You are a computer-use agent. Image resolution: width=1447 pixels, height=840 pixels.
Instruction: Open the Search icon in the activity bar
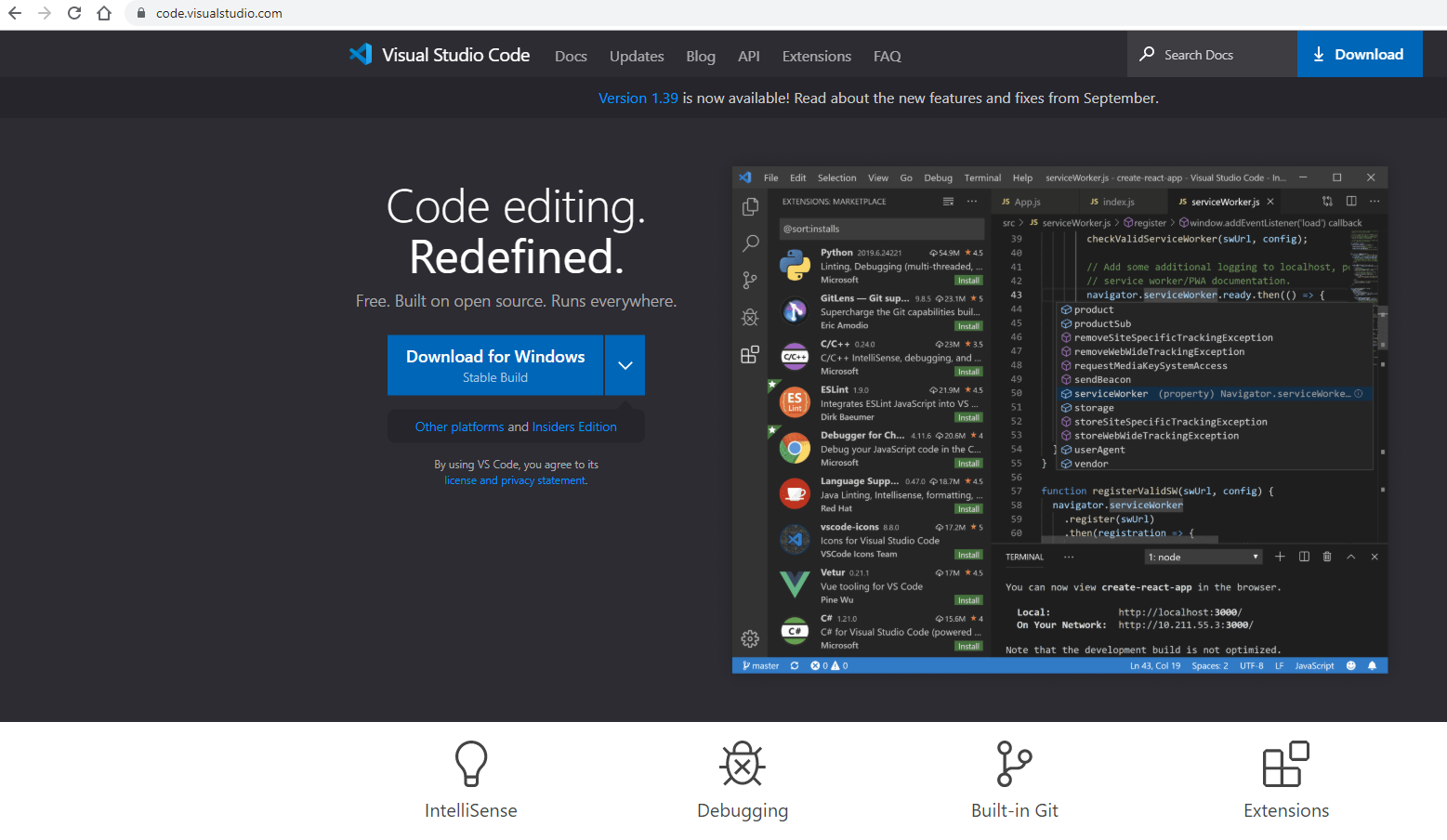tap(750, 243)
